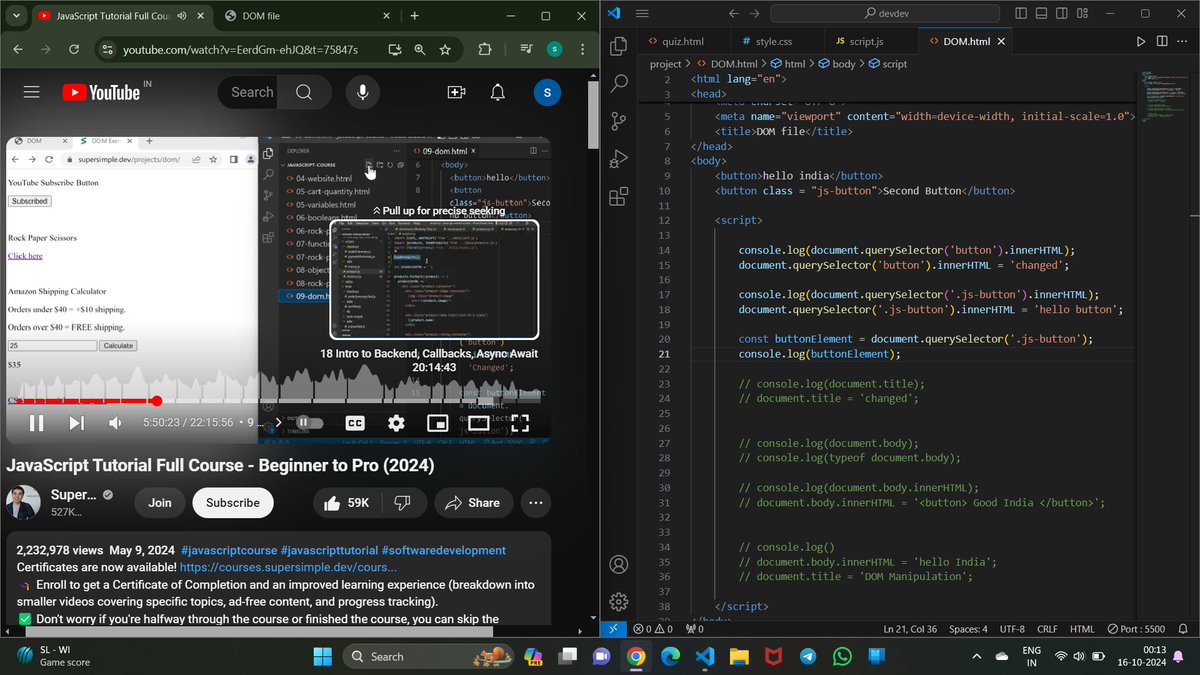Split the VS Code editor right
Screen dimensions: 1200x675
[1163, 42]
